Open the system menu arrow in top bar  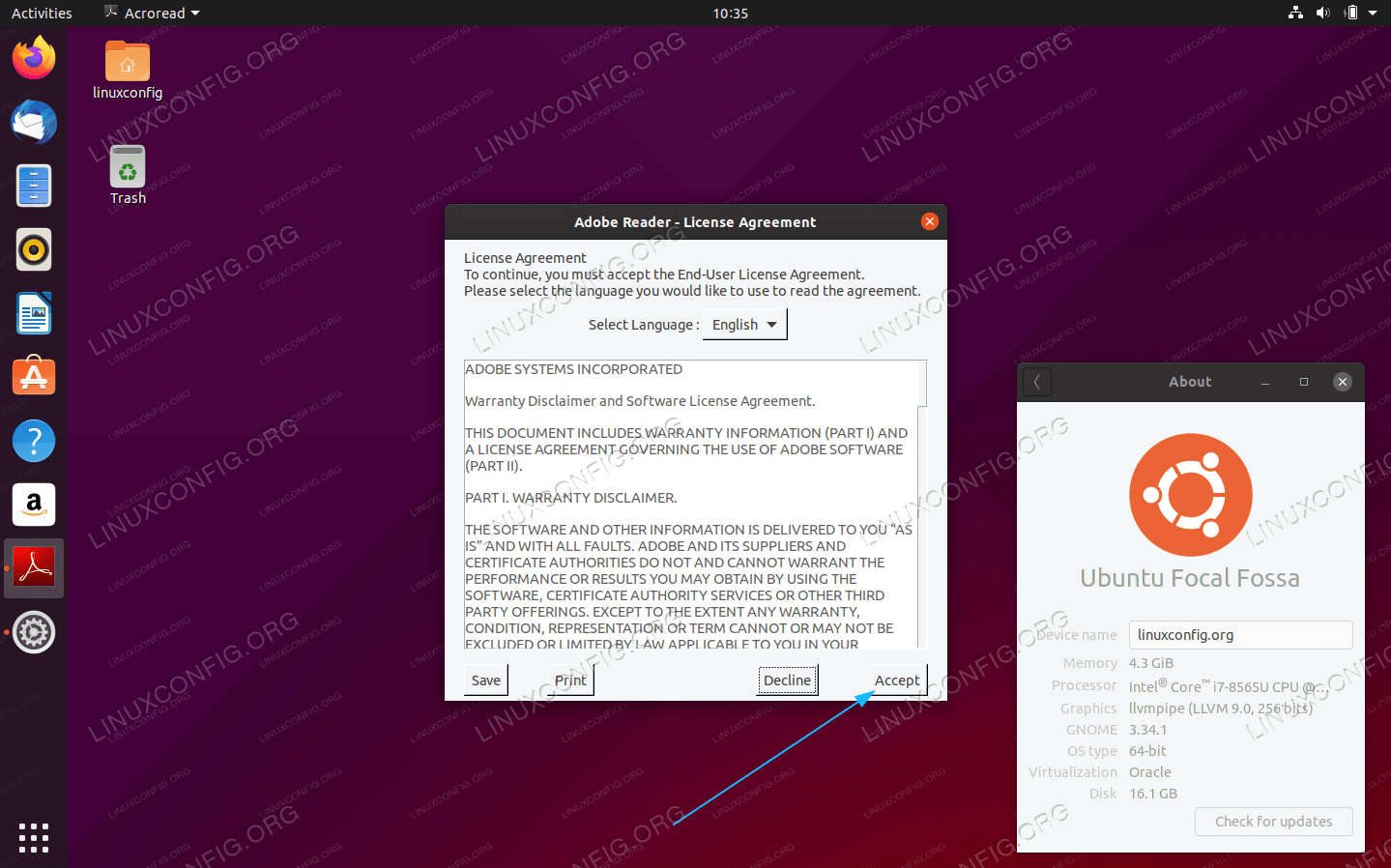coord(1373,13)
